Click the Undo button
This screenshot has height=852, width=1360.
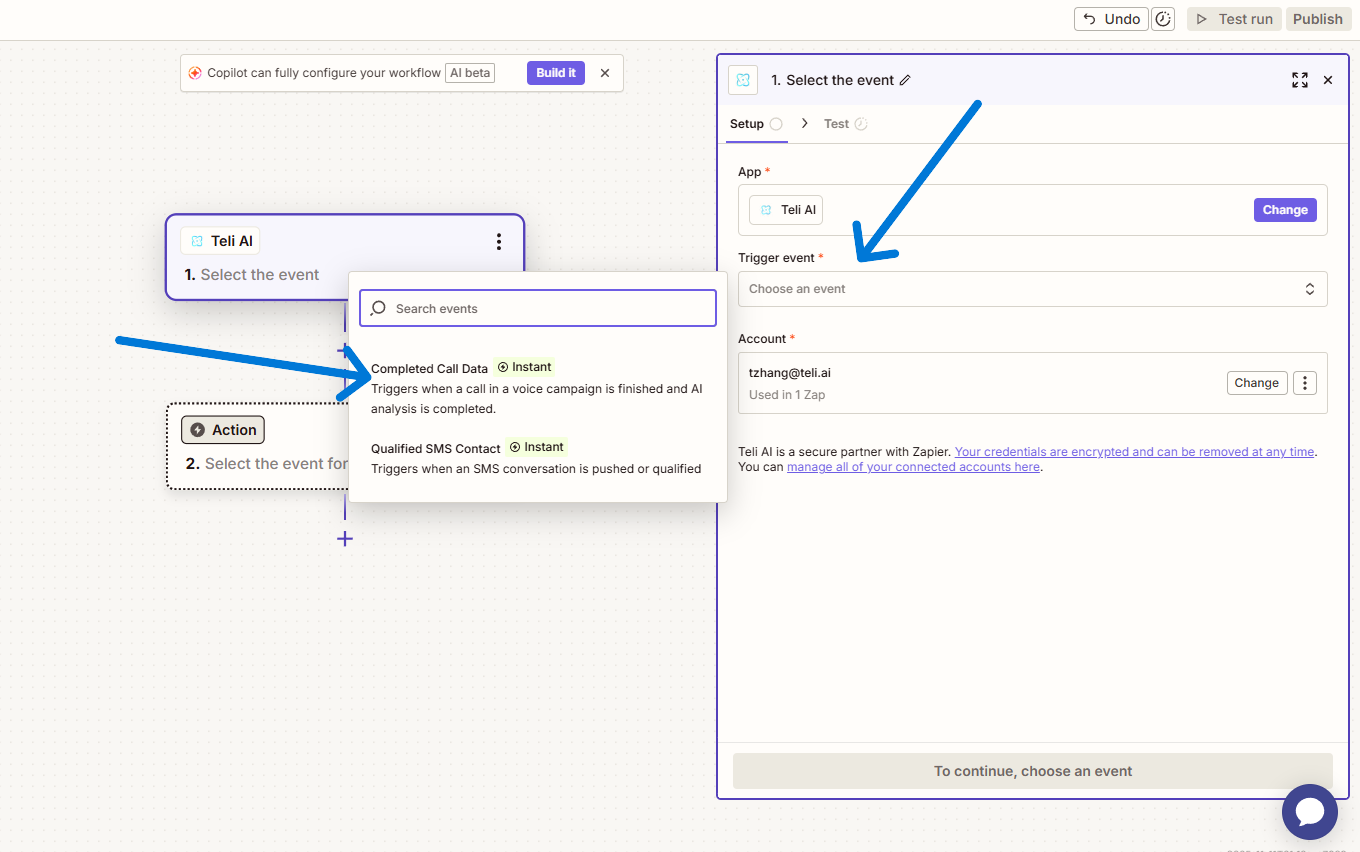tap(1111, 19)
